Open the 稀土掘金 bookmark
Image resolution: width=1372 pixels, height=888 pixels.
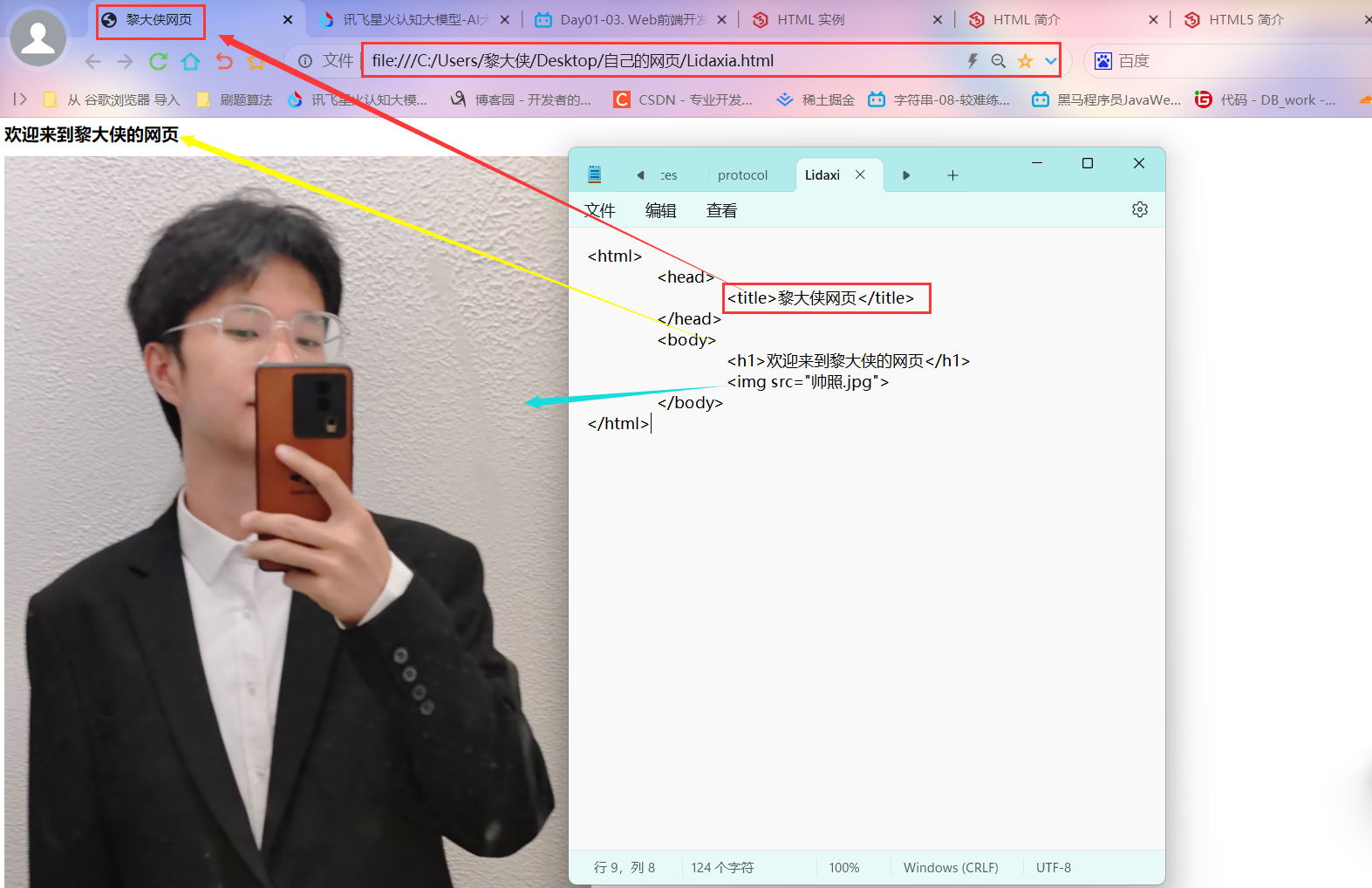[816, 100]
